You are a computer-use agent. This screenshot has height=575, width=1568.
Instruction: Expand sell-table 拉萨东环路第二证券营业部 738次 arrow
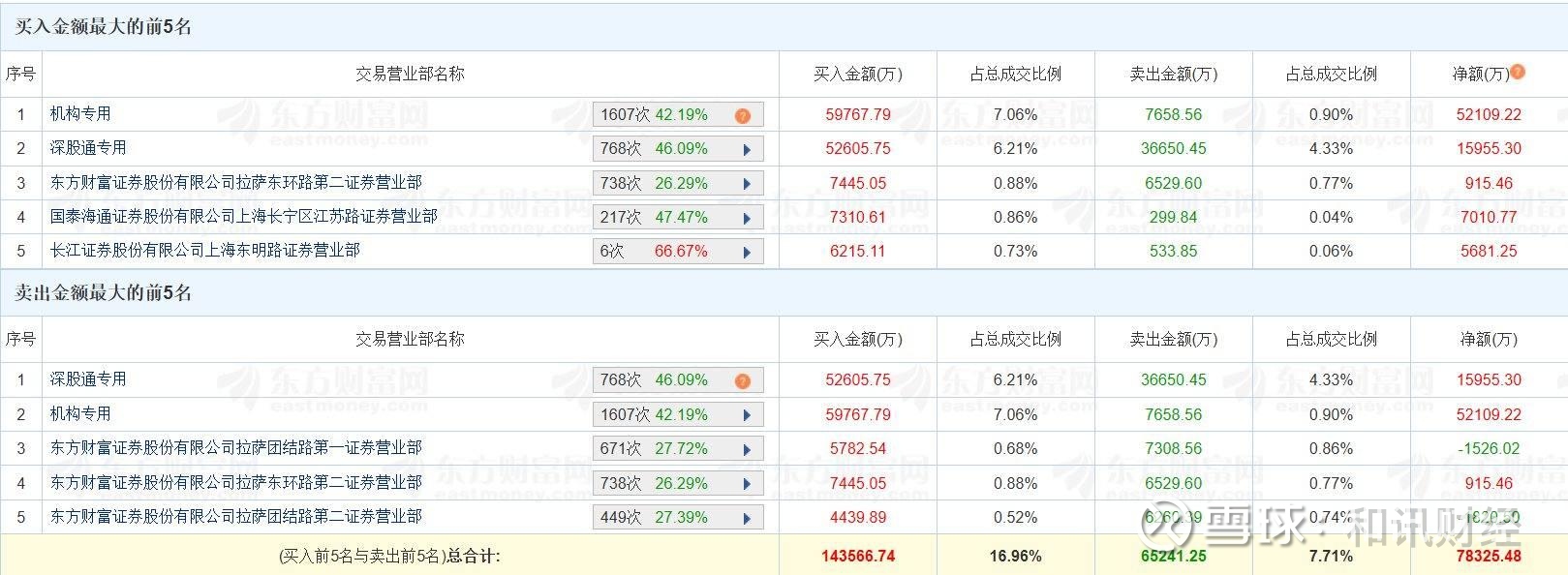pos(747,484)
